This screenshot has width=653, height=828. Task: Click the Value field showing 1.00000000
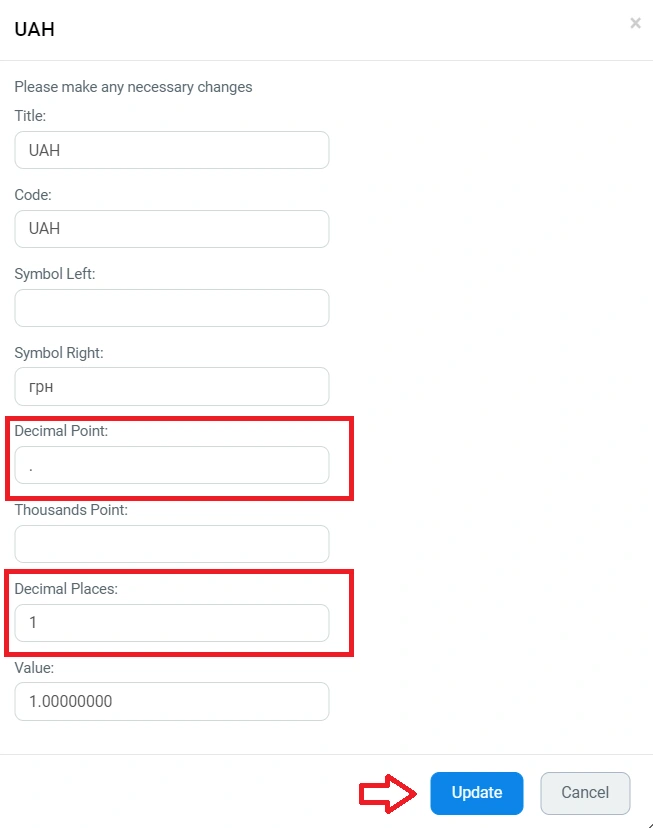point(171,702)
